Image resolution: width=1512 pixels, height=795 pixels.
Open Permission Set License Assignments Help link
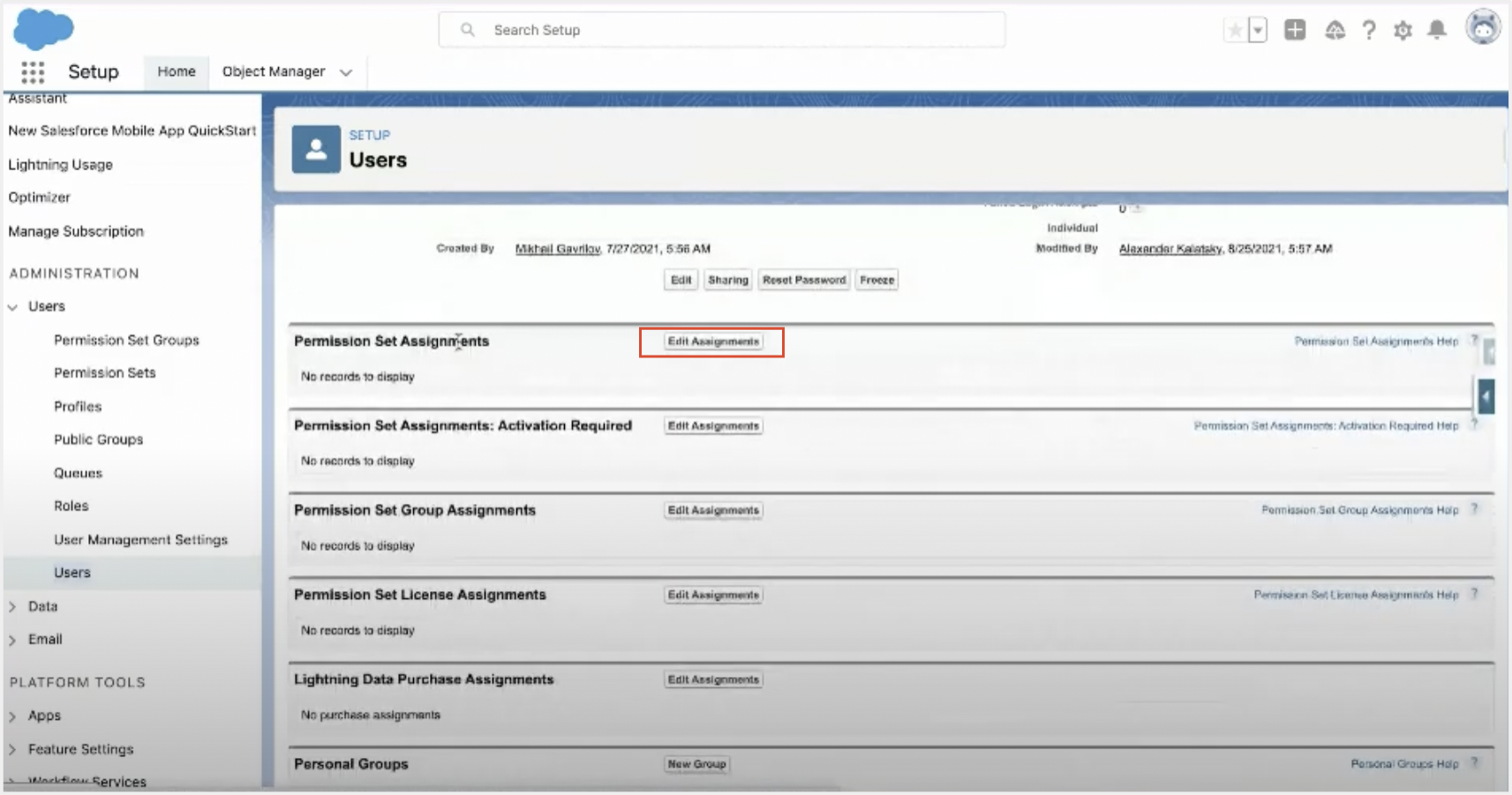(1356, 596)
